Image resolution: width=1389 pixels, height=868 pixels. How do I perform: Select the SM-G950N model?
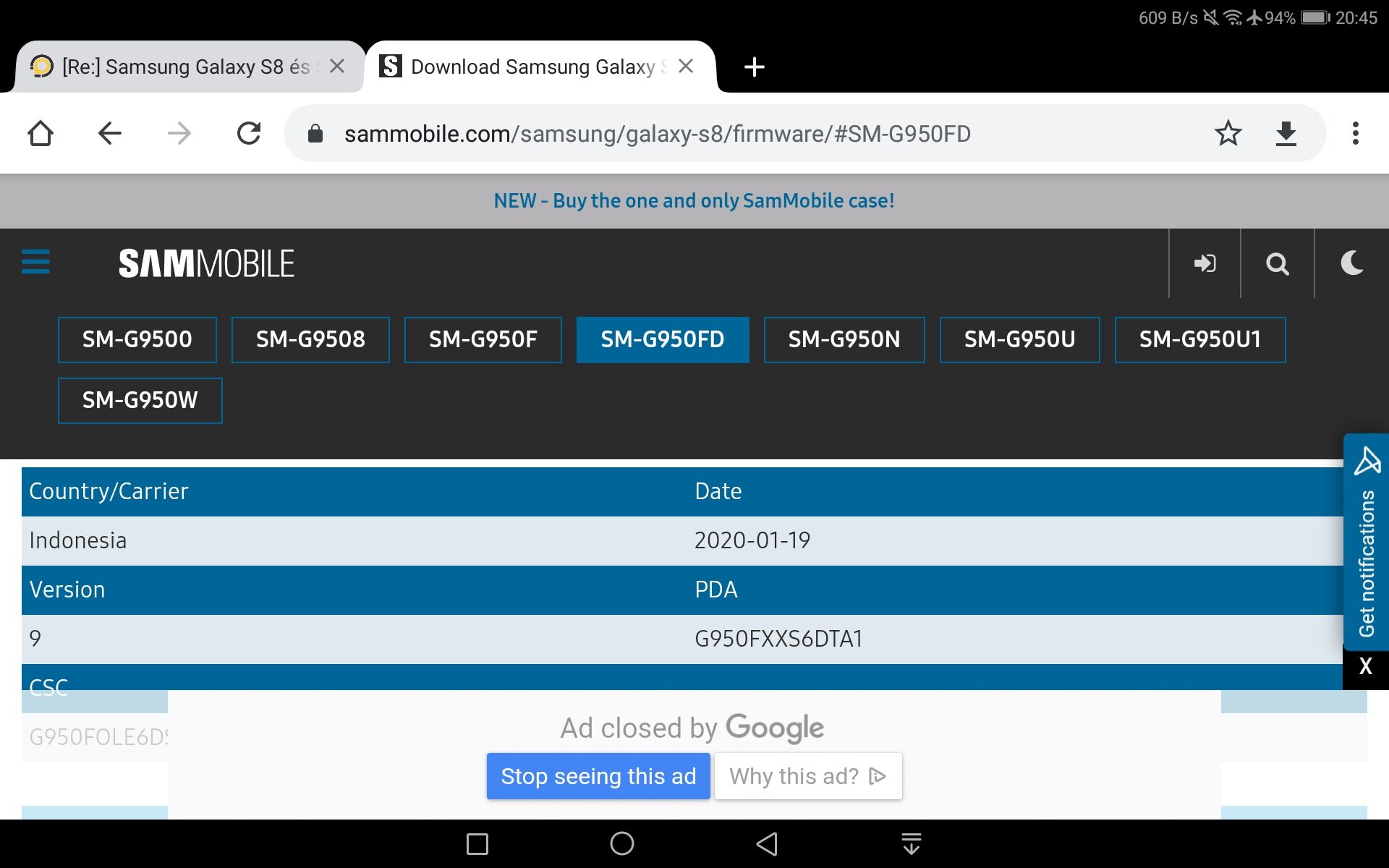pyautogui.click(x=844, y=339)
